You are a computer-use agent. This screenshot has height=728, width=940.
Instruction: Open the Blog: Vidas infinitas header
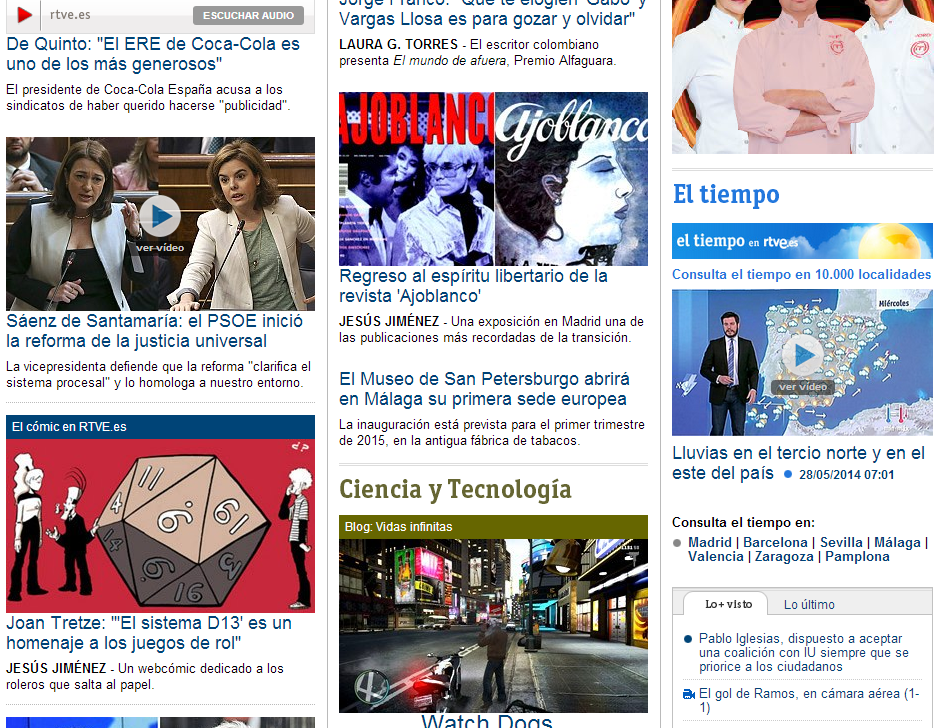(x=493, y=527)
